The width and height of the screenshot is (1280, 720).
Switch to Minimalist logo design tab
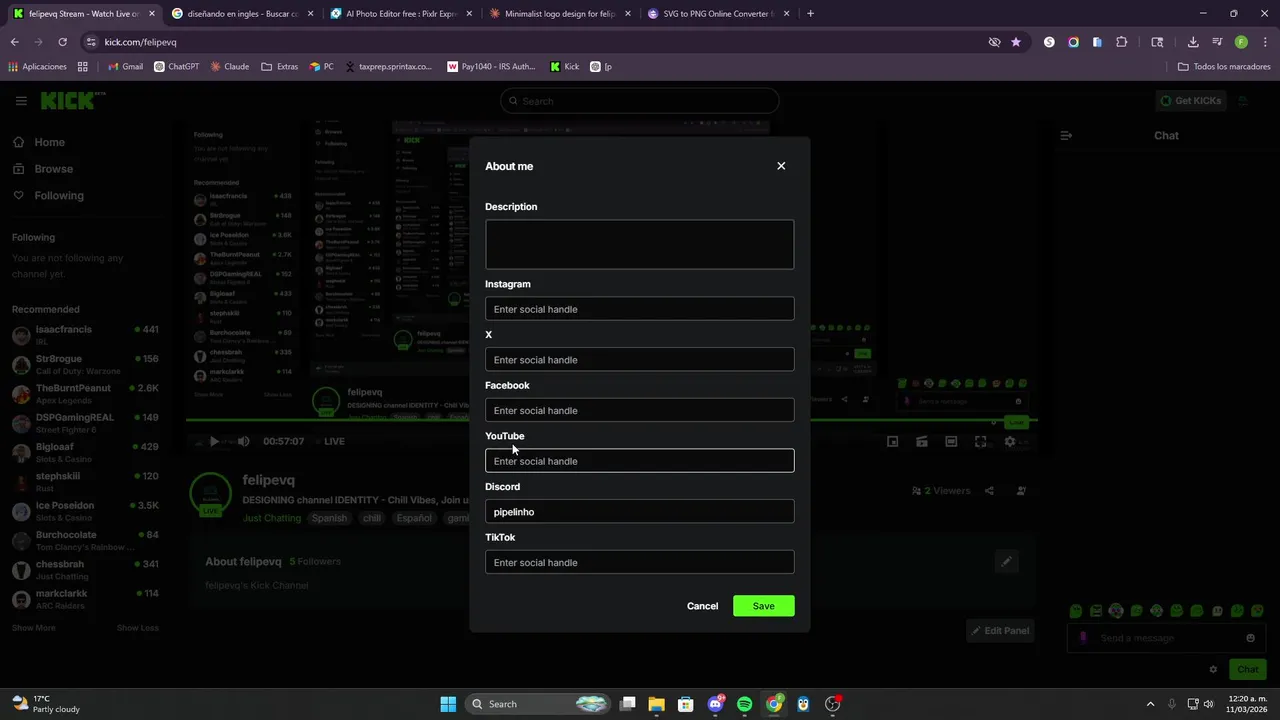click(559, 14)
